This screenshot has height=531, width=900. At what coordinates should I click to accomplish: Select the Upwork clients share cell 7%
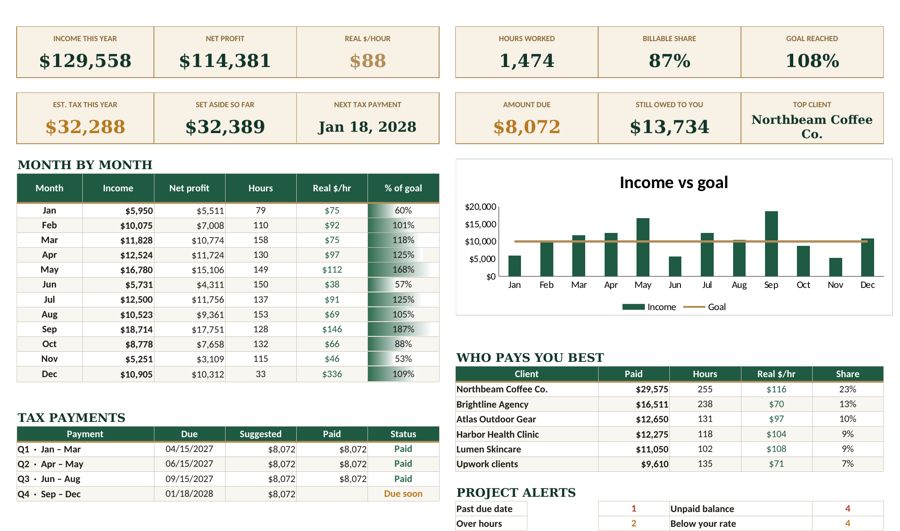[847, 464]
